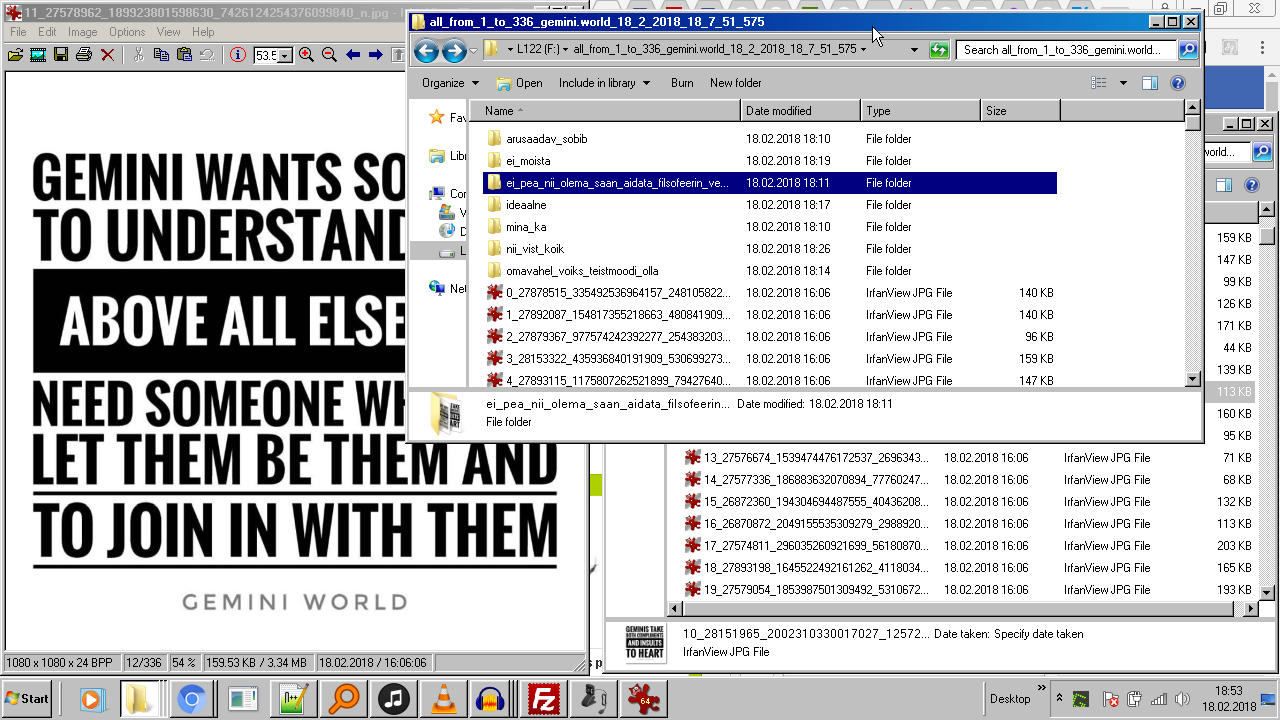Expand the L122 (F:) breadcrumb arrow
Viewport: 1280px width, 720px height.
click(566, 49)
